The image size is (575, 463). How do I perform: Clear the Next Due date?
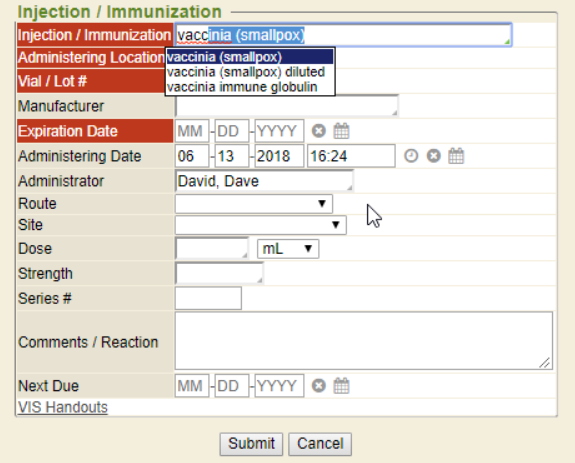click(318, 386)
